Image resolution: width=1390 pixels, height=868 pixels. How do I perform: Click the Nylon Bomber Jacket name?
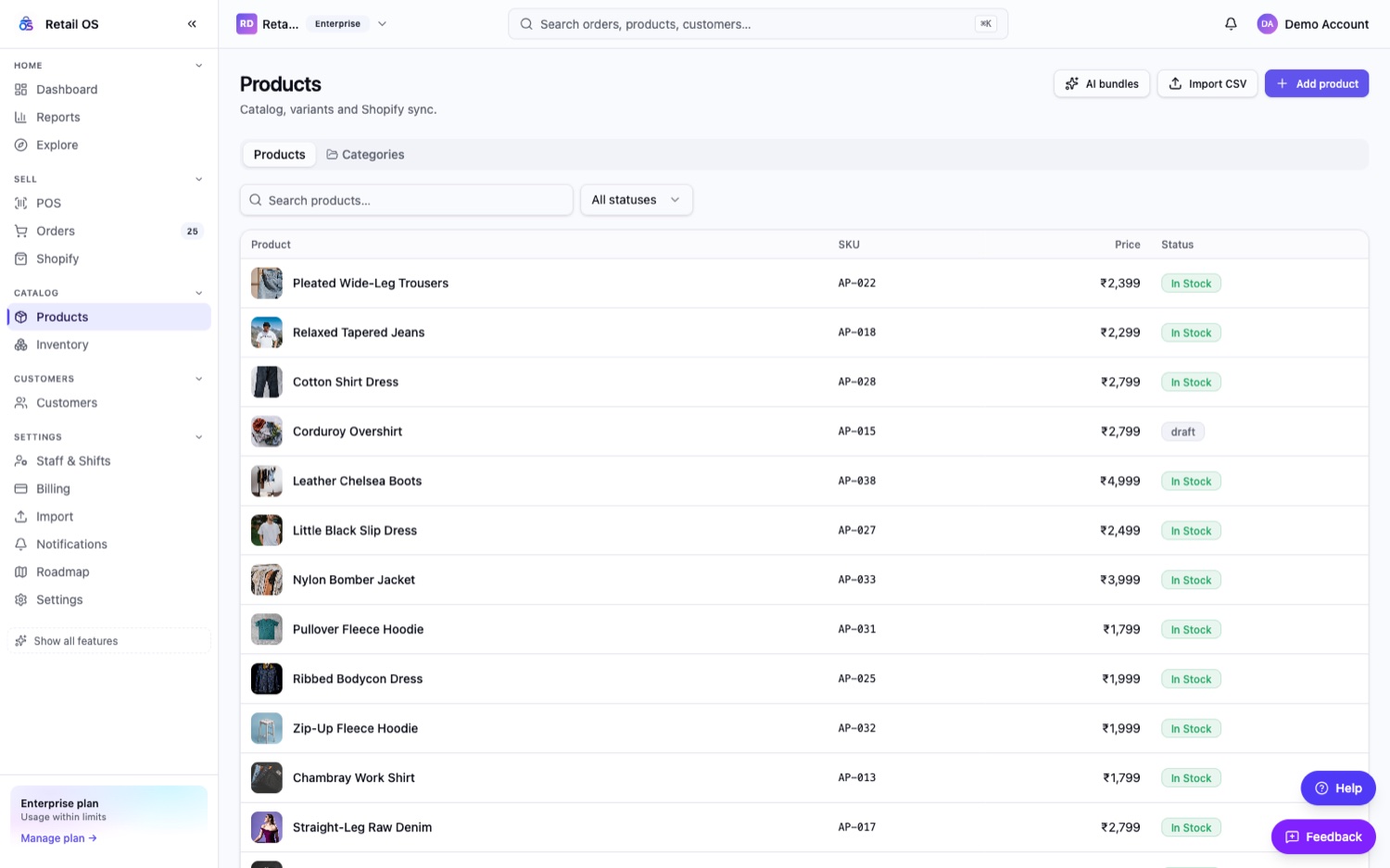tap(354, 580)
